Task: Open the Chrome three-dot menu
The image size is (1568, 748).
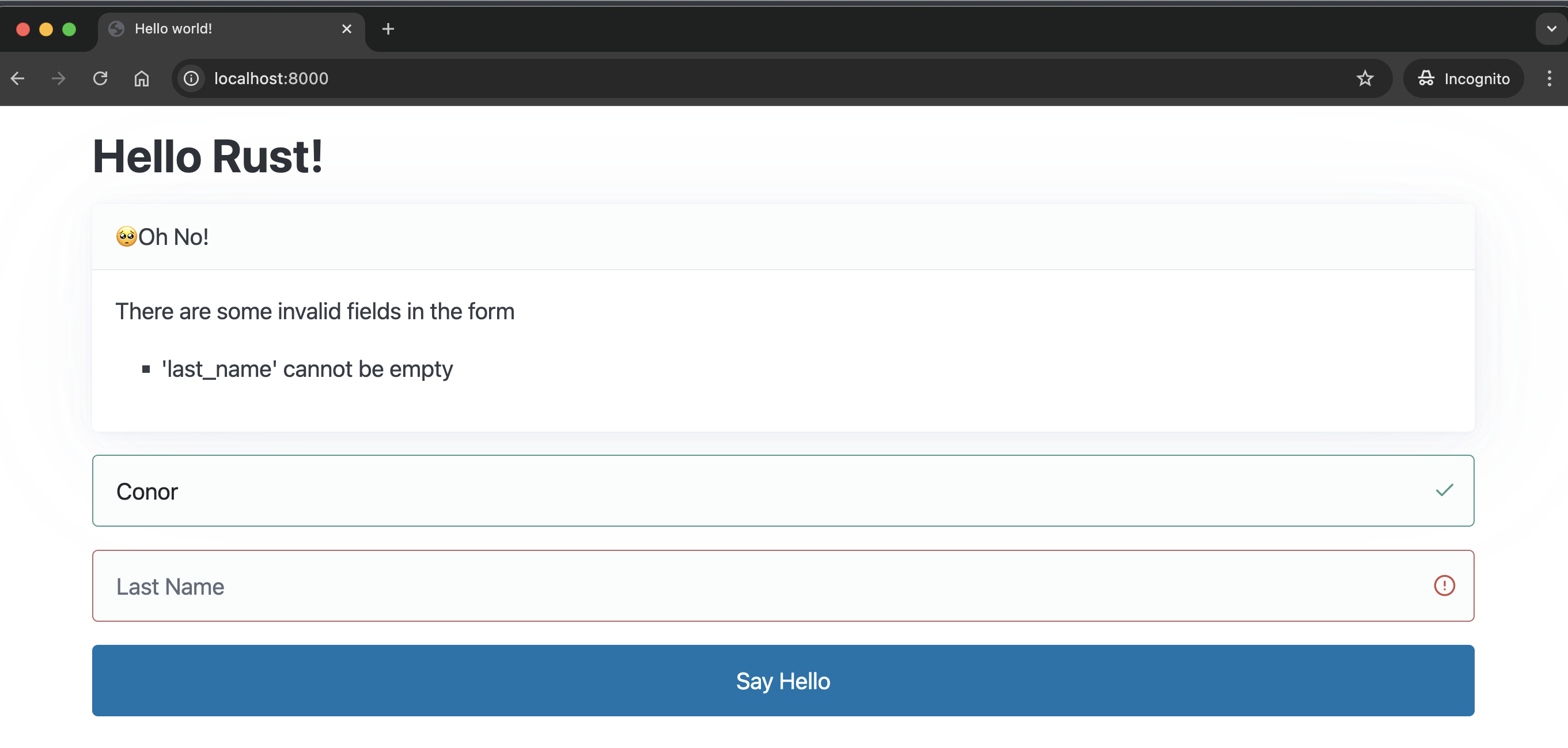Action: [1548, 78]
